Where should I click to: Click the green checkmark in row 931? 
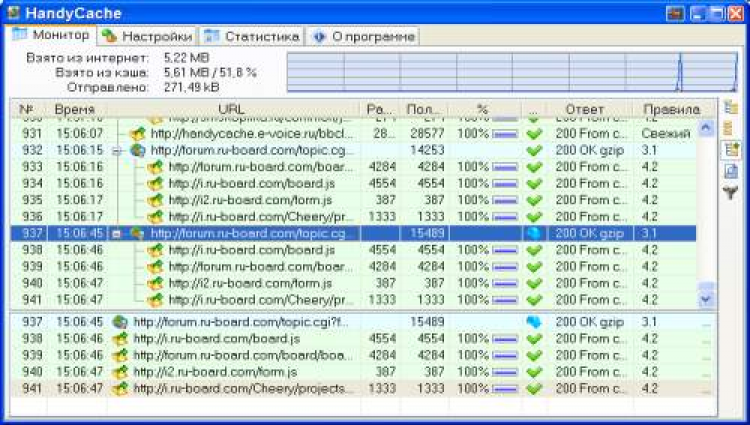534,134
